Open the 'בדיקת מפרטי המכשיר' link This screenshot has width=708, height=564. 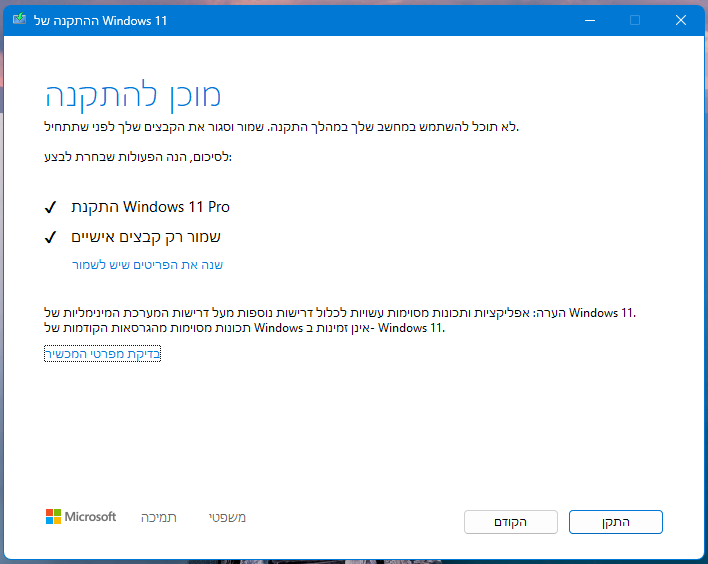pyautogui.click(x=102, y=354)
